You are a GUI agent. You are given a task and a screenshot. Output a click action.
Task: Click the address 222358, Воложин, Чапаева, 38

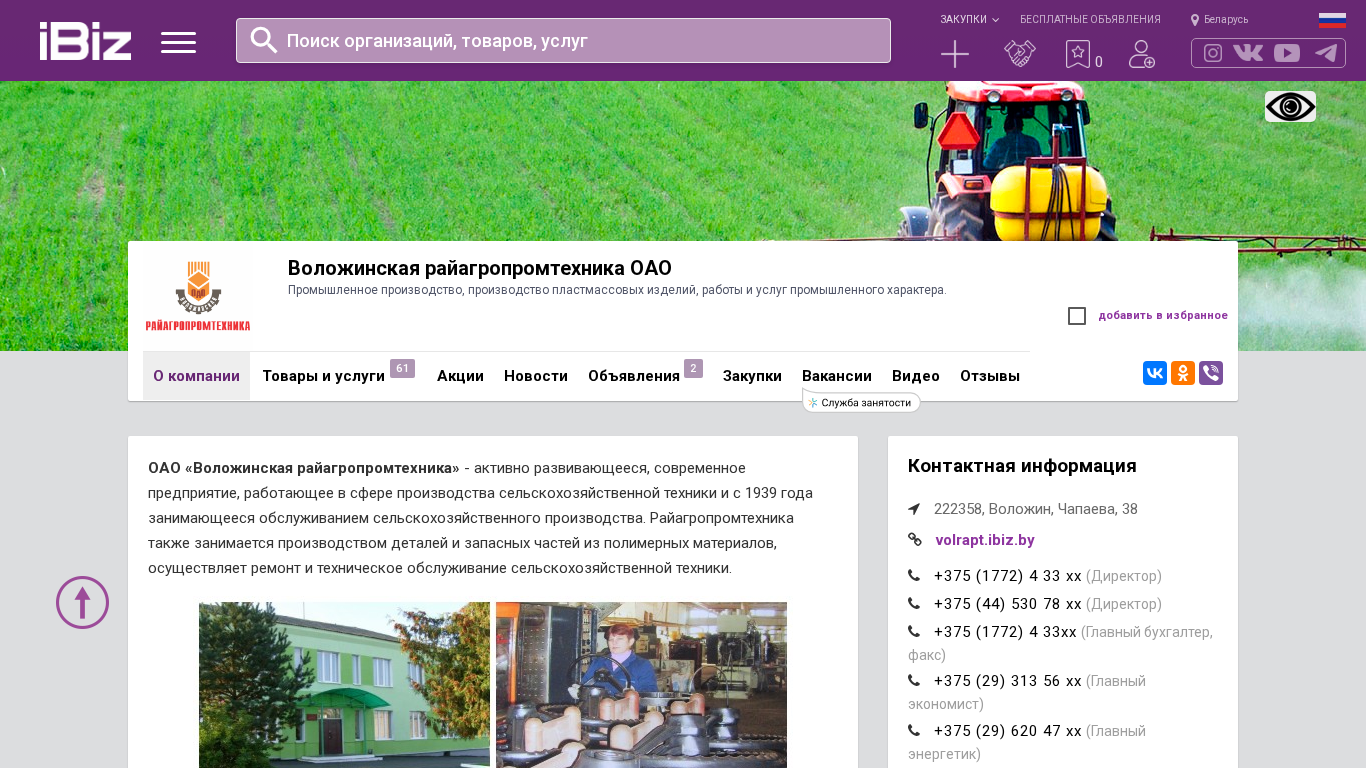click(x=1036, y=509)
